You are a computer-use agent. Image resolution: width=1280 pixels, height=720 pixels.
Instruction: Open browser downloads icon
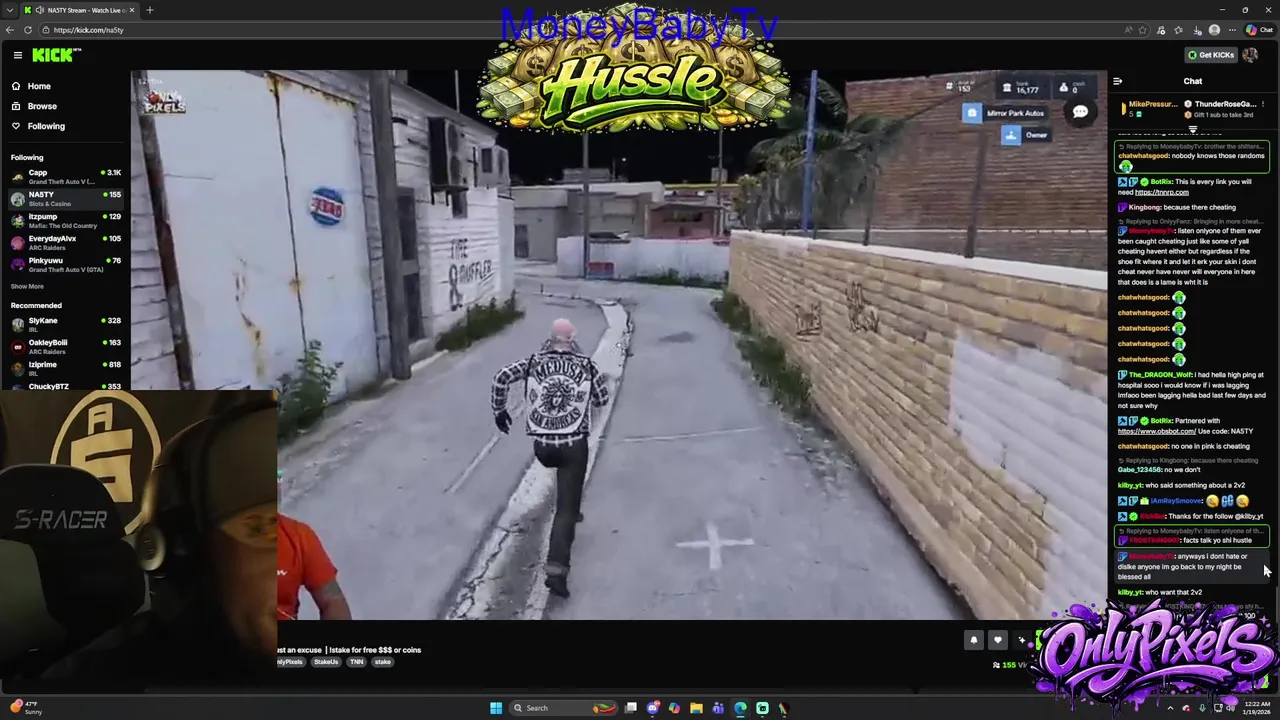1195,30
